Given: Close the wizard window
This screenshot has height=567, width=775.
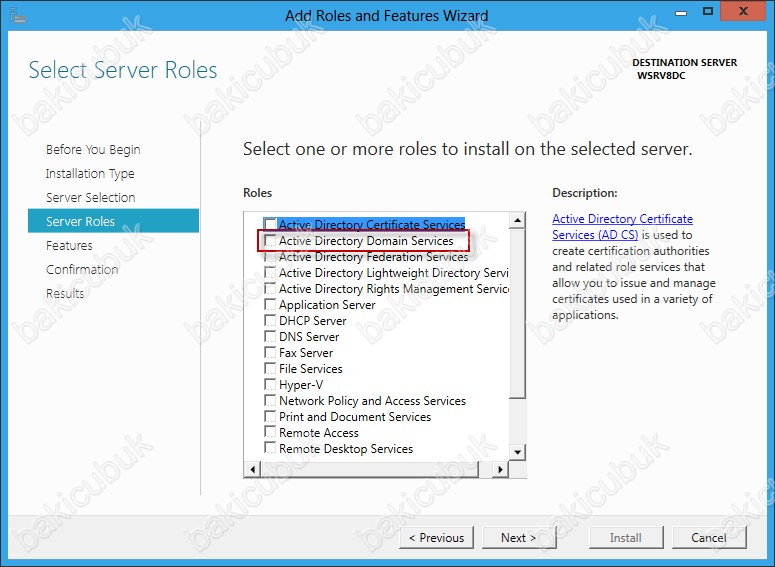Looking at the screenshot, I should (x=743, y=11).
